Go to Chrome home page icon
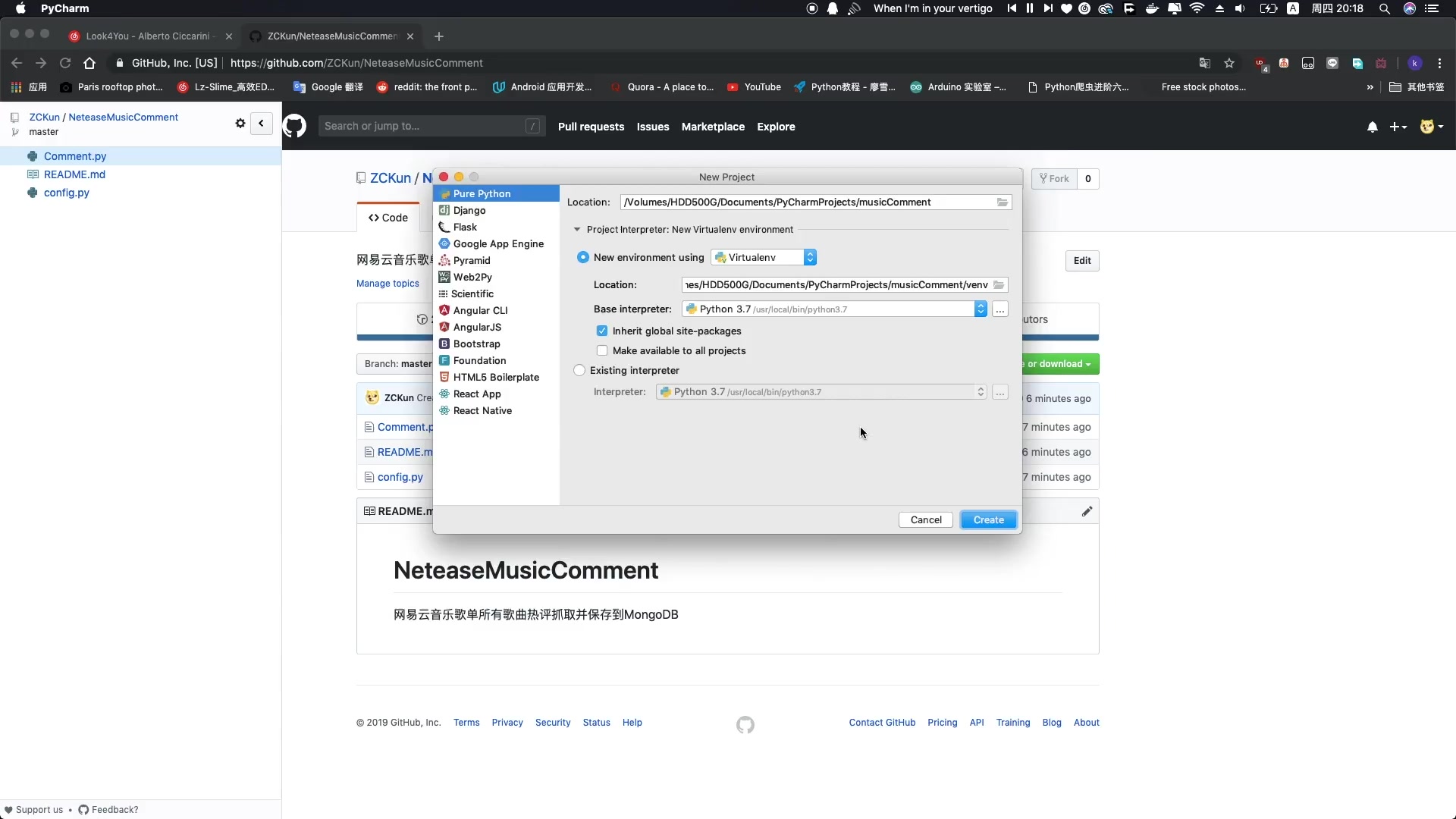1456x819 pixels. (89, 63)
